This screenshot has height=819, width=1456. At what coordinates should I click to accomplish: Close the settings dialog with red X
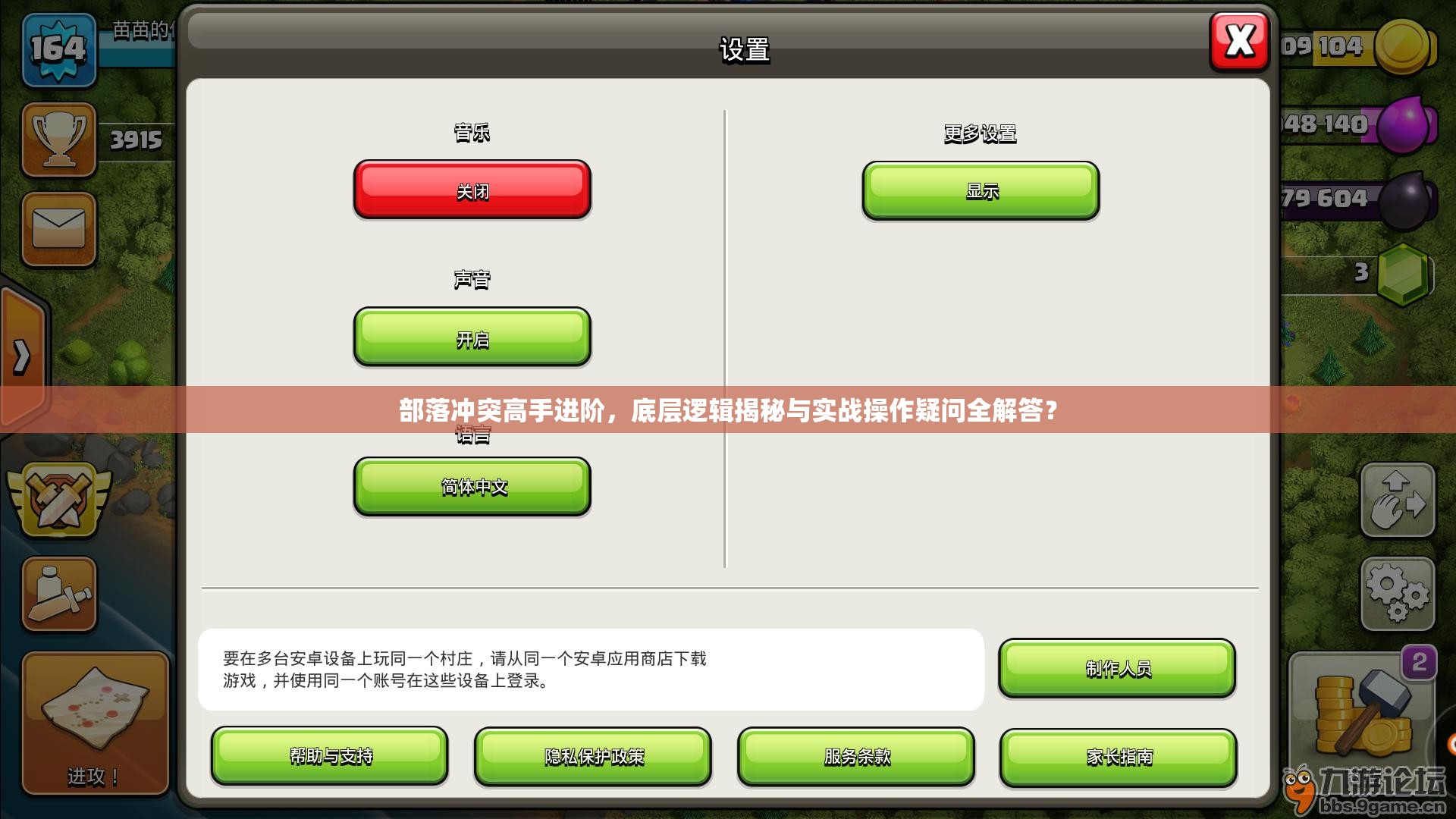pos(1239,42)
